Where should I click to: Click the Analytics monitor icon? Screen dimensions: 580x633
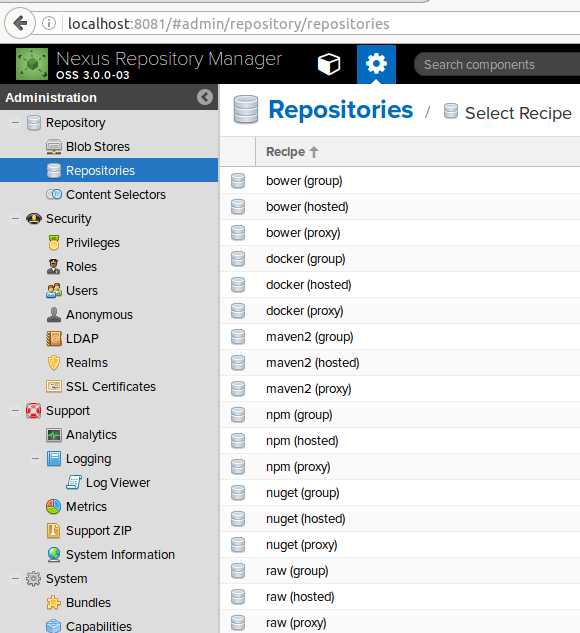click(x=54, y=435)
